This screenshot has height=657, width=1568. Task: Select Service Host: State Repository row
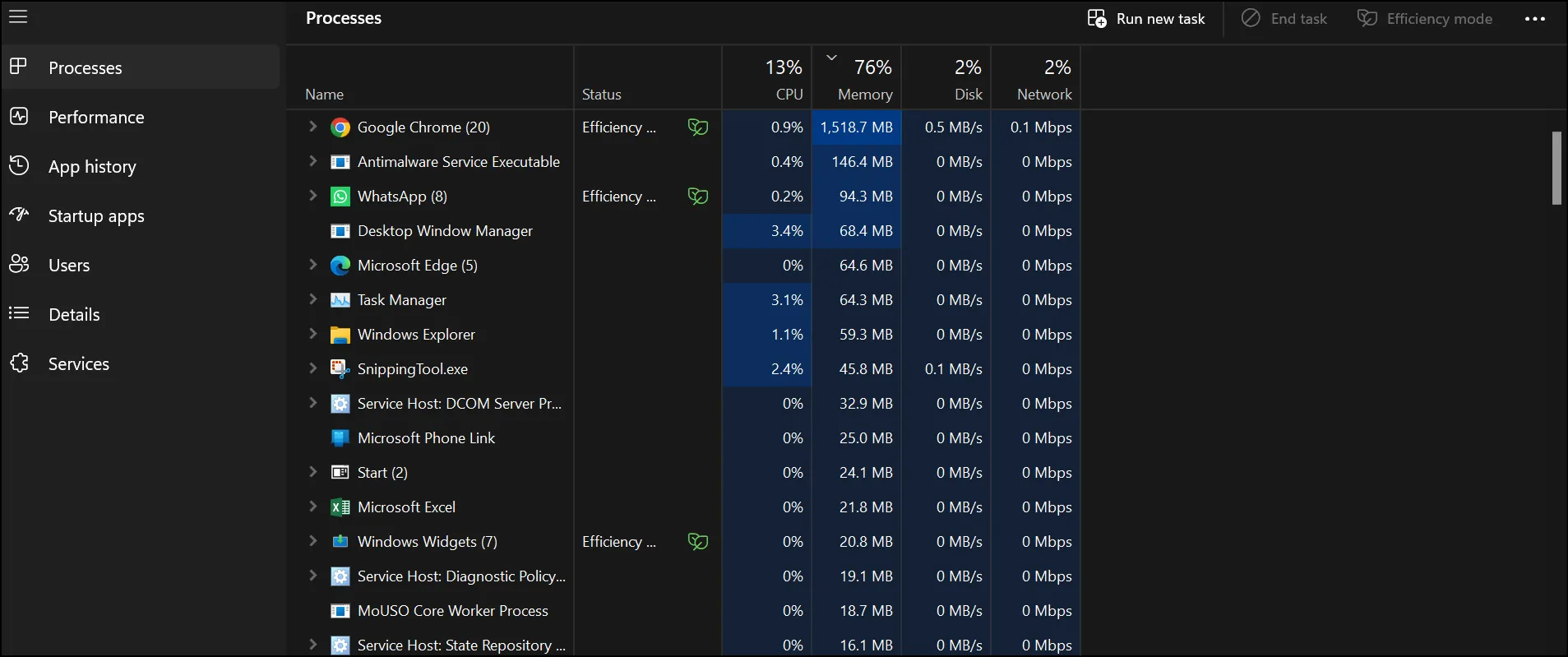(683, 643)
